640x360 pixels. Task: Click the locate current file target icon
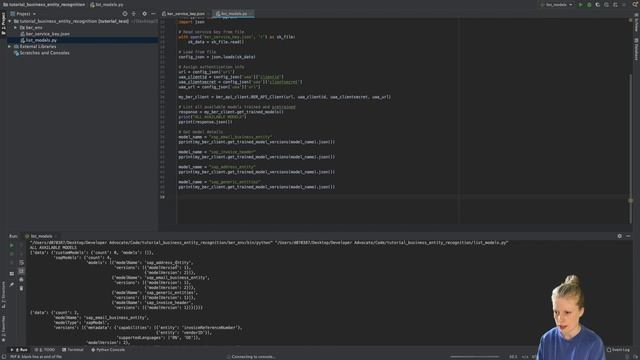pos(125,14)
